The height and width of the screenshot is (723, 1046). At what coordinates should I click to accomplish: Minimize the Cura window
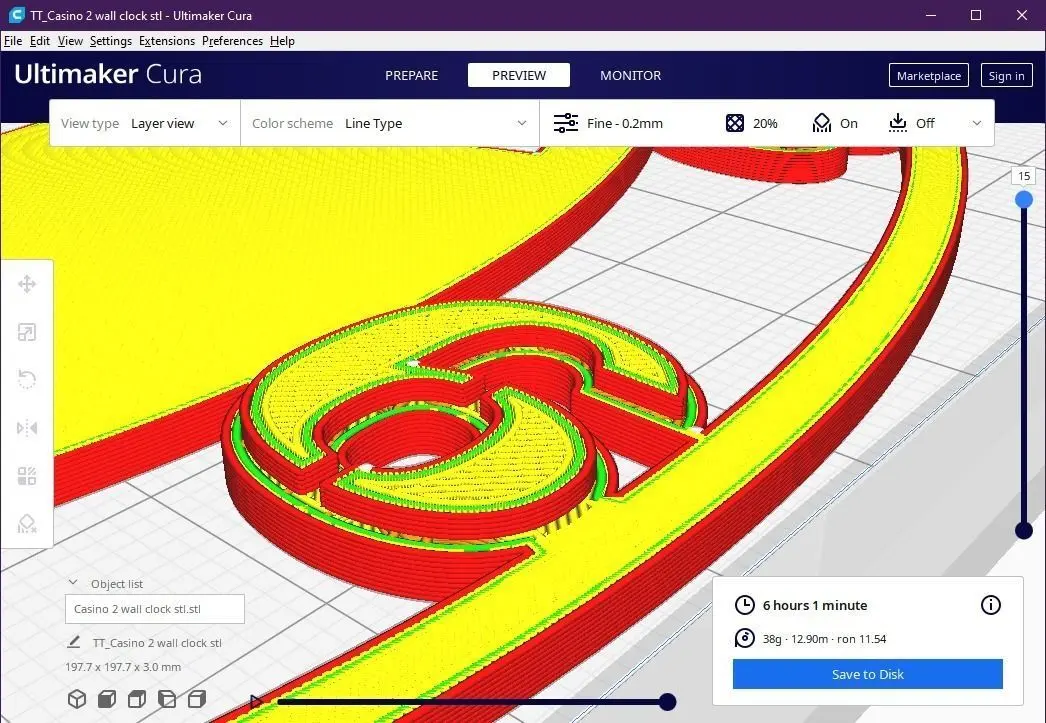point(932,15)
